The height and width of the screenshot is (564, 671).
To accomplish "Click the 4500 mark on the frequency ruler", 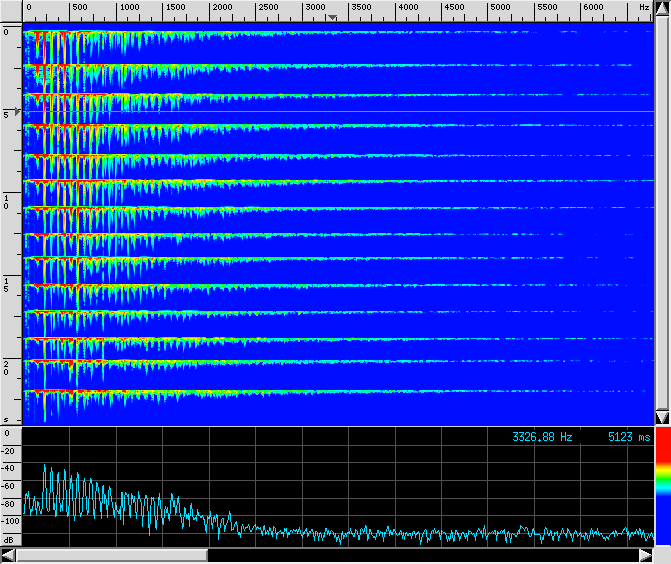I will (x=454, y=8).
